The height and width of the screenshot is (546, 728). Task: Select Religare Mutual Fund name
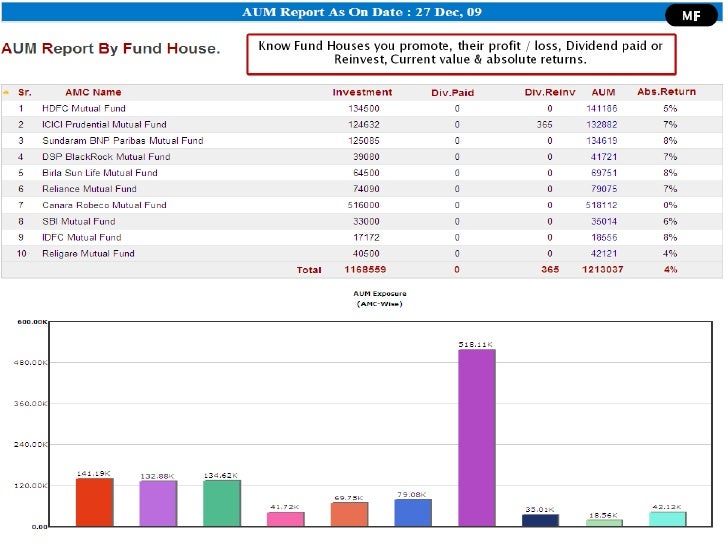click(x=88, y=254)
